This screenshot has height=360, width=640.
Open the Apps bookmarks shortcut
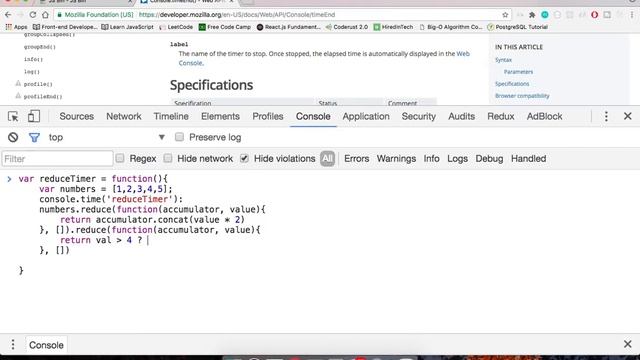pos(16,27)
